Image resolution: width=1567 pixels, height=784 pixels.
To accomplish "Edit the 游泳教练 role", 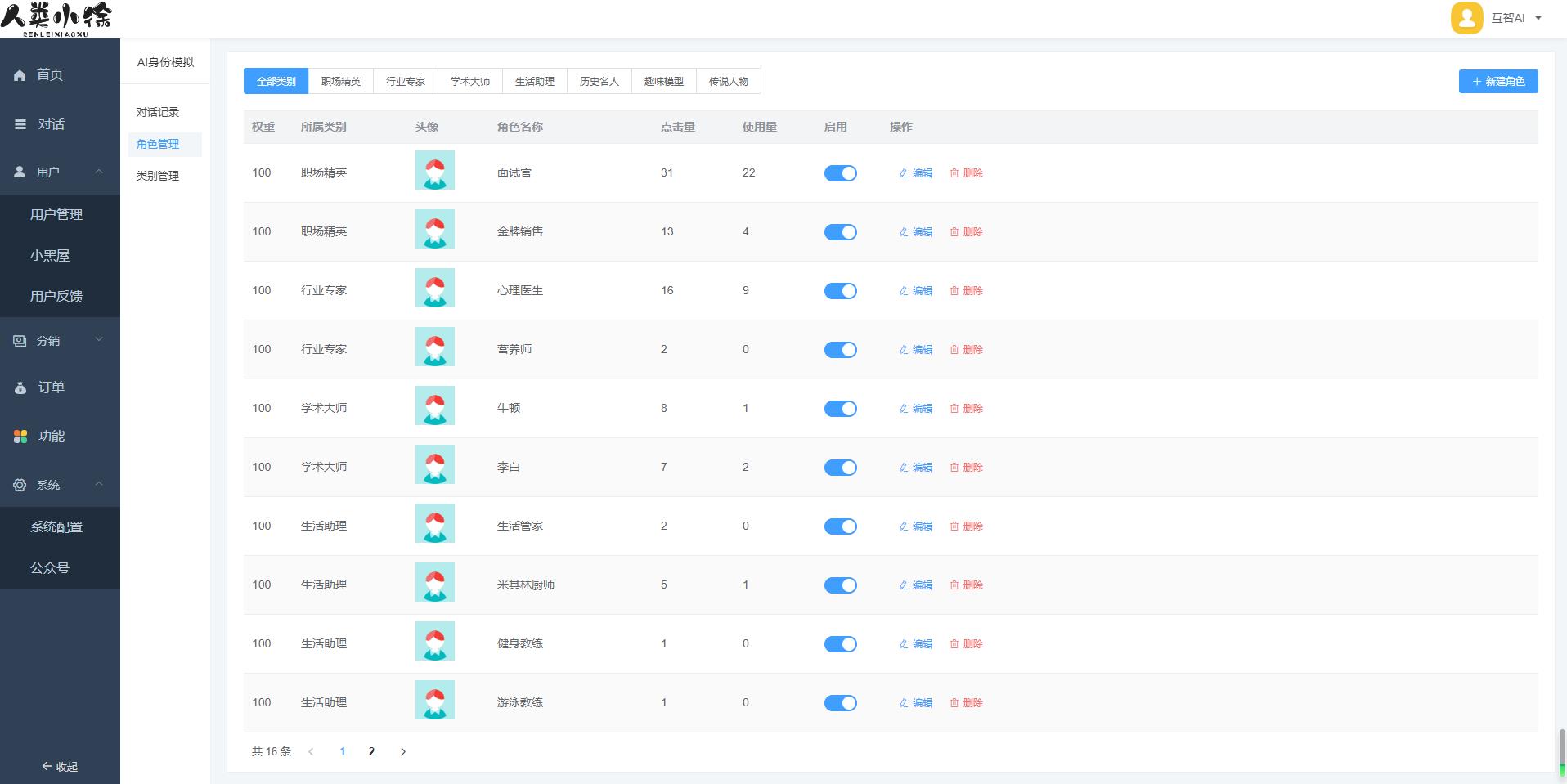I will click(916, 703).
